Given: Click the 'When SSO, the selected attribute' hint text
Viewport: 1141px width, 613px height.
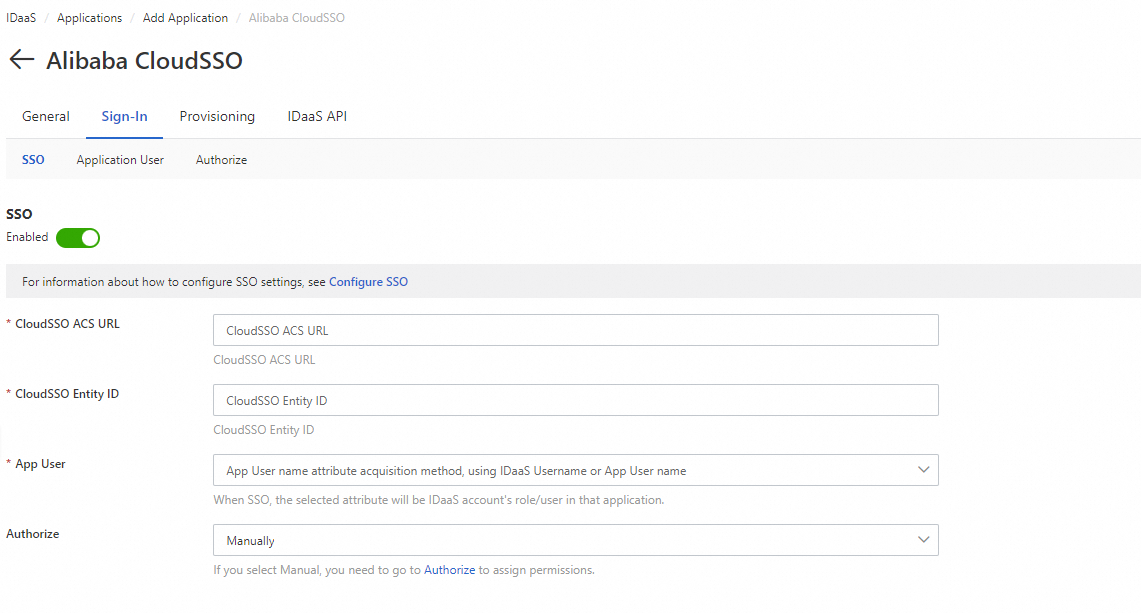Looking at the screenshot, I should coord(438,500).
